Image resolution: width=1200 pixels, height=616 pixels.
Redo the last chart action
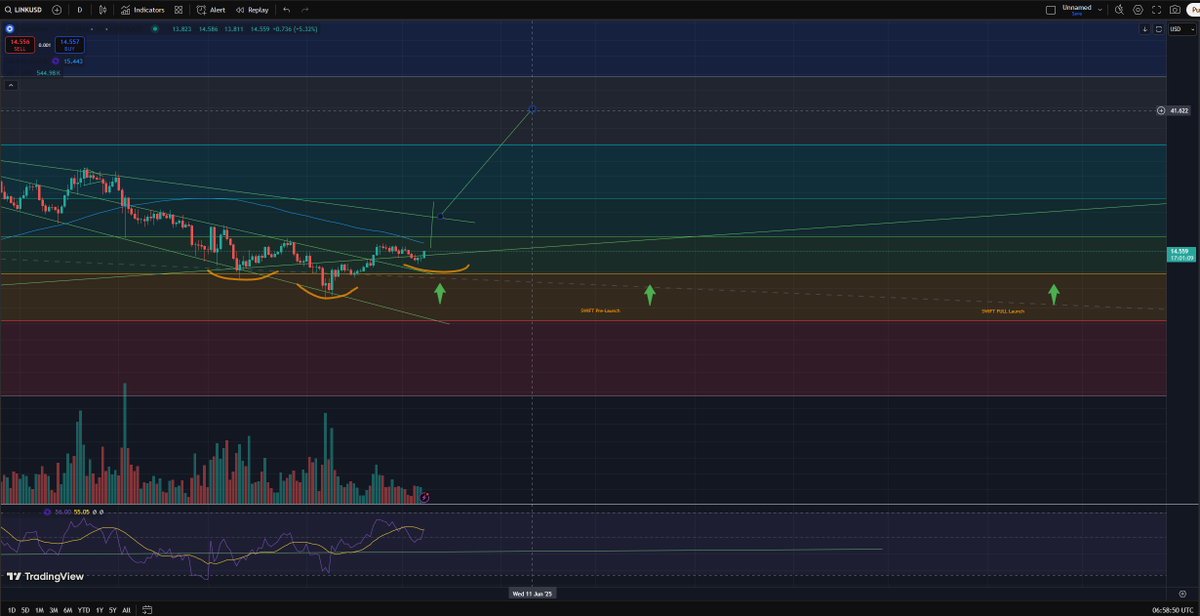point(304,9)
